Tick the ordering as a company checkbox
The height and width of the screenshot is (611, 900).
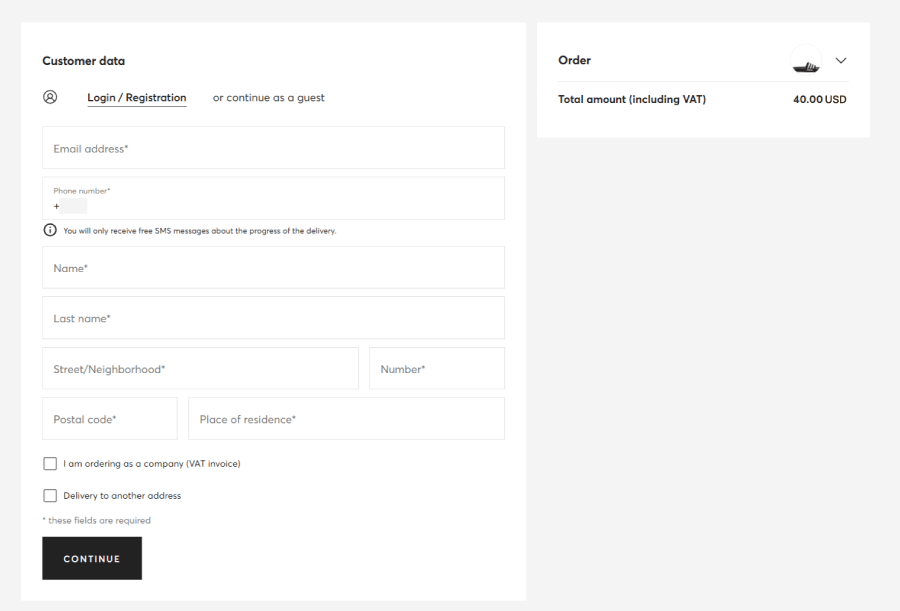point(50,463)
